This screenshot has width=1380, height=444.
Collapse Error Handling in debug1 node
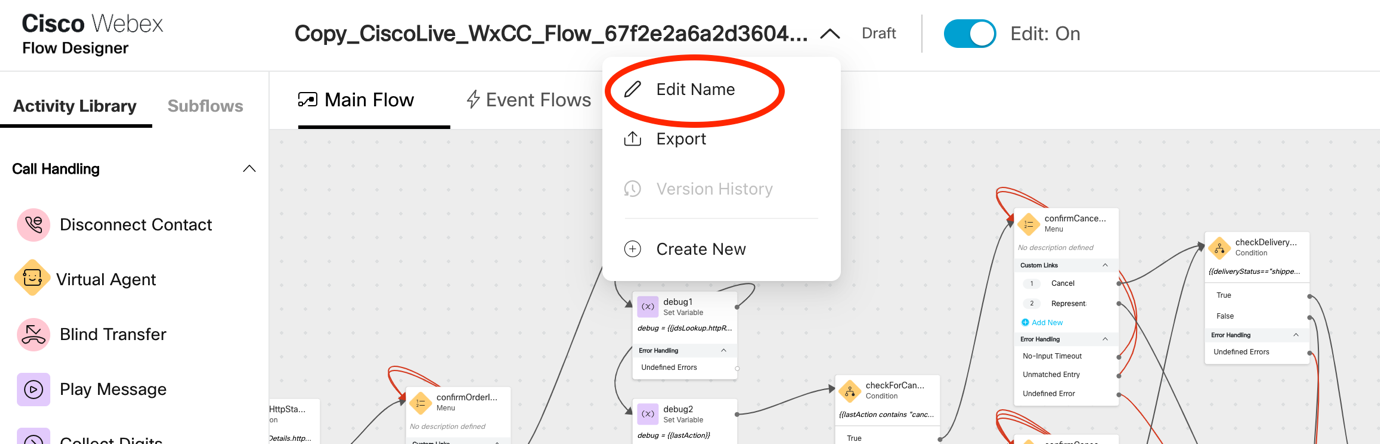(724, 351)
